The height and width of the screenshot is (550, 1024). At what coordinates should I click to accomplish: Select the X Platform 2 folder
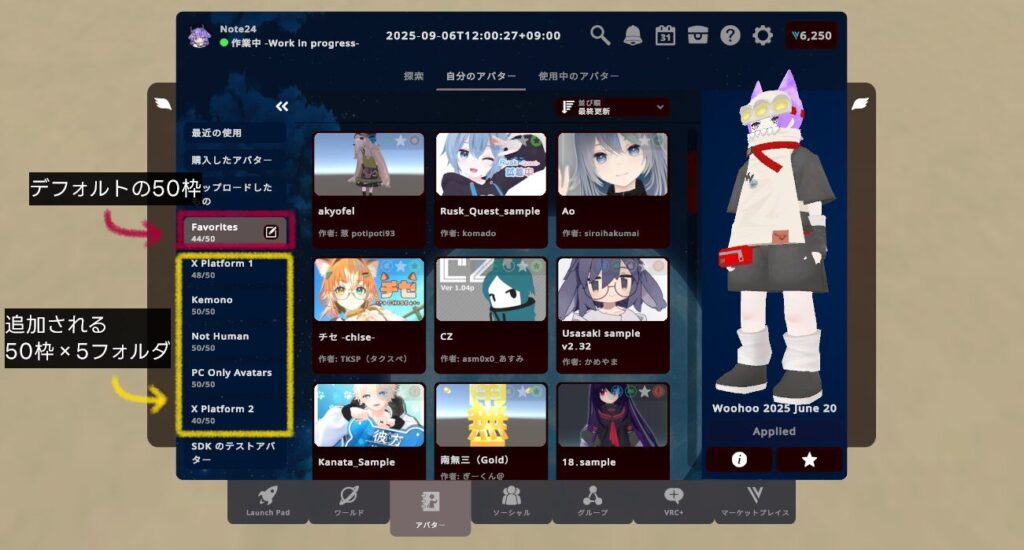pyautogui.click(x=234, y=414)
